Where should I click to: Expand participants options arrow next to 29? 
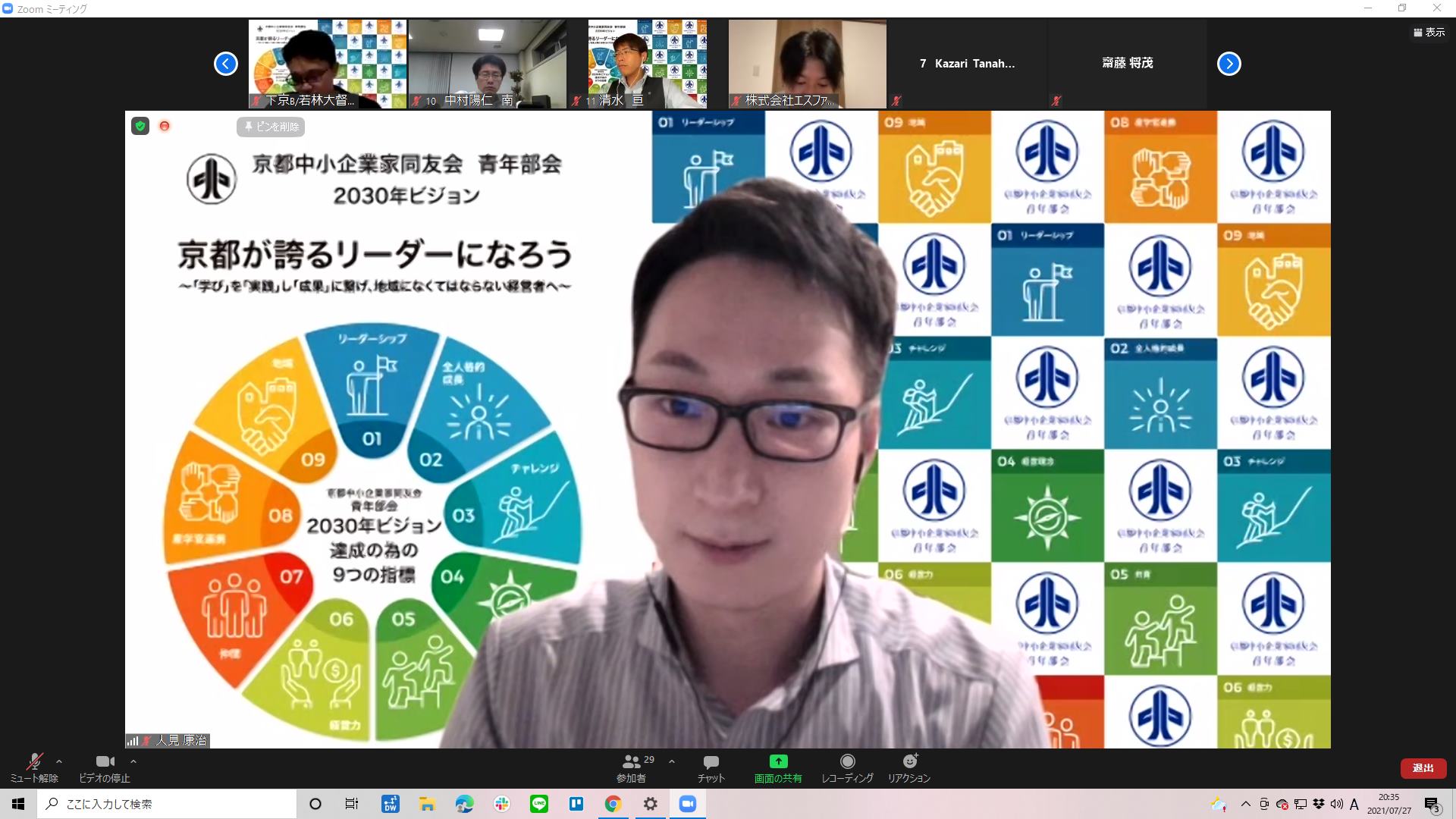pyautogui.click(x=671, y=761)
